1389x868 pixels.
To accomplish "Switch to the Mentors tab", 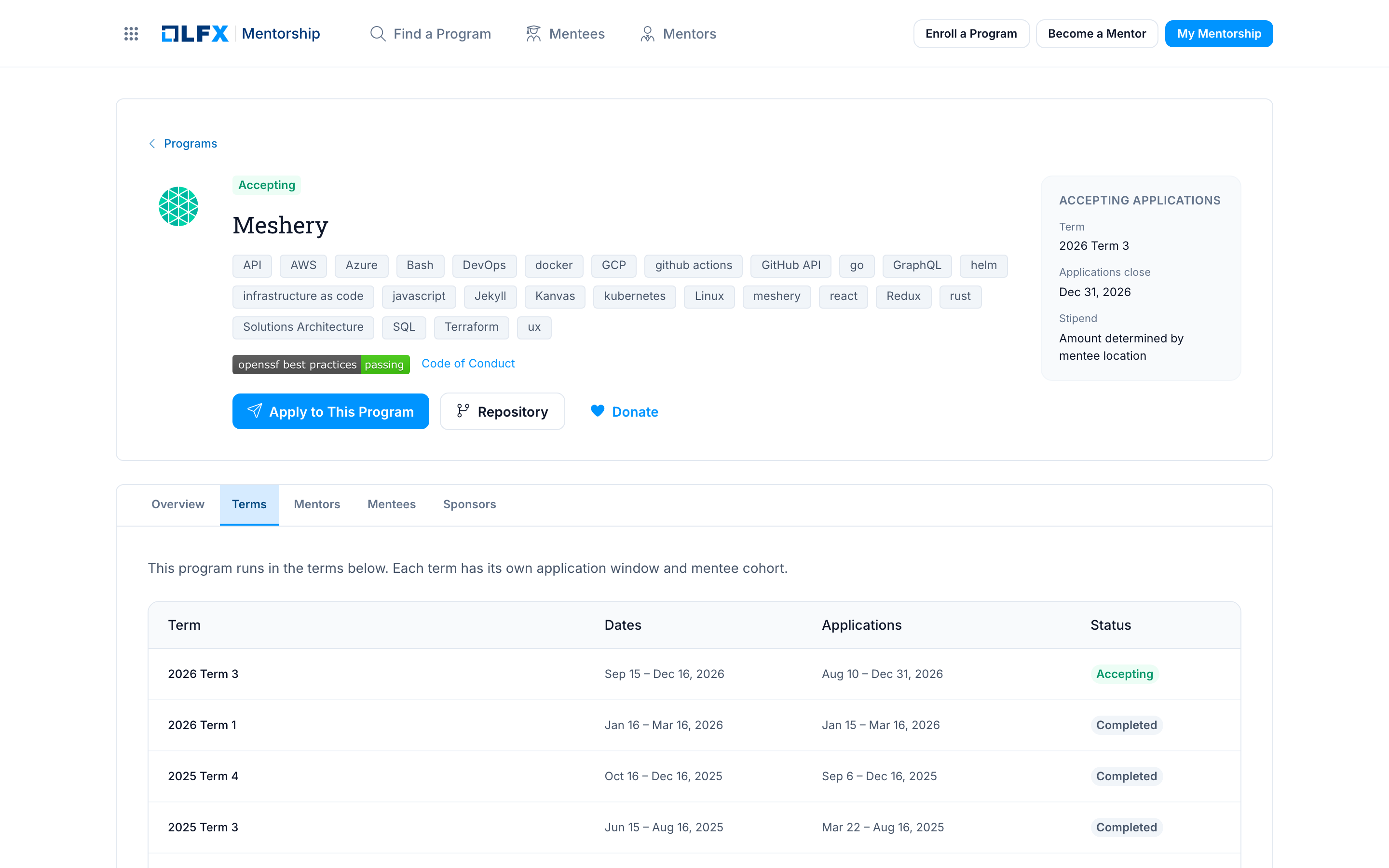I will 317,504.
